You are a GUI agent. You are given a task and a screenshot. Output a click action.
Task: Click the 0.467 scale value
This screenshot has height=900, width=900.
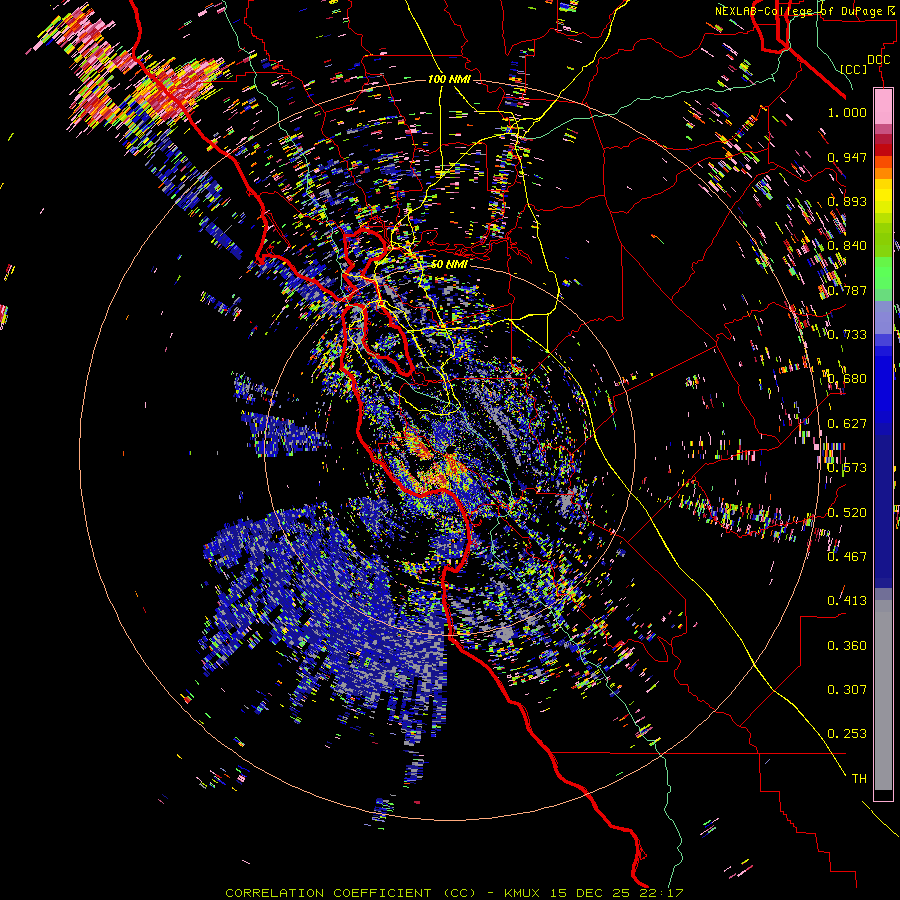(x=847, y=556)
